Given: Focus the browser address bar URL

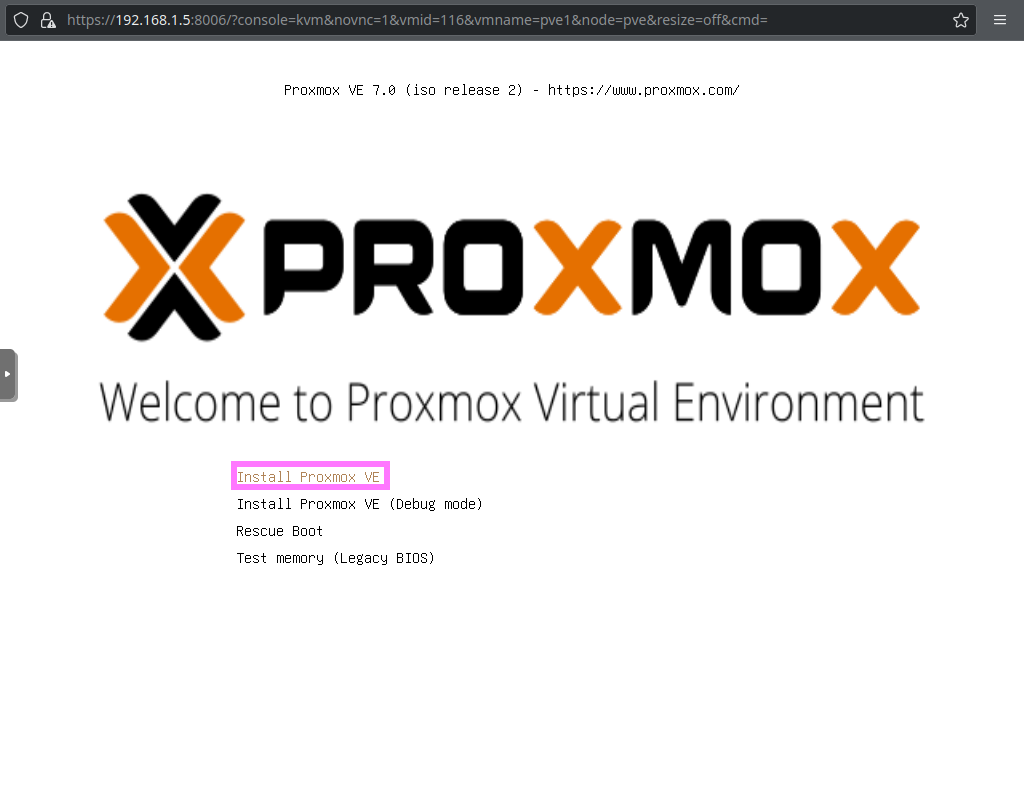Looking at the screenshot, I should (417, 20).
